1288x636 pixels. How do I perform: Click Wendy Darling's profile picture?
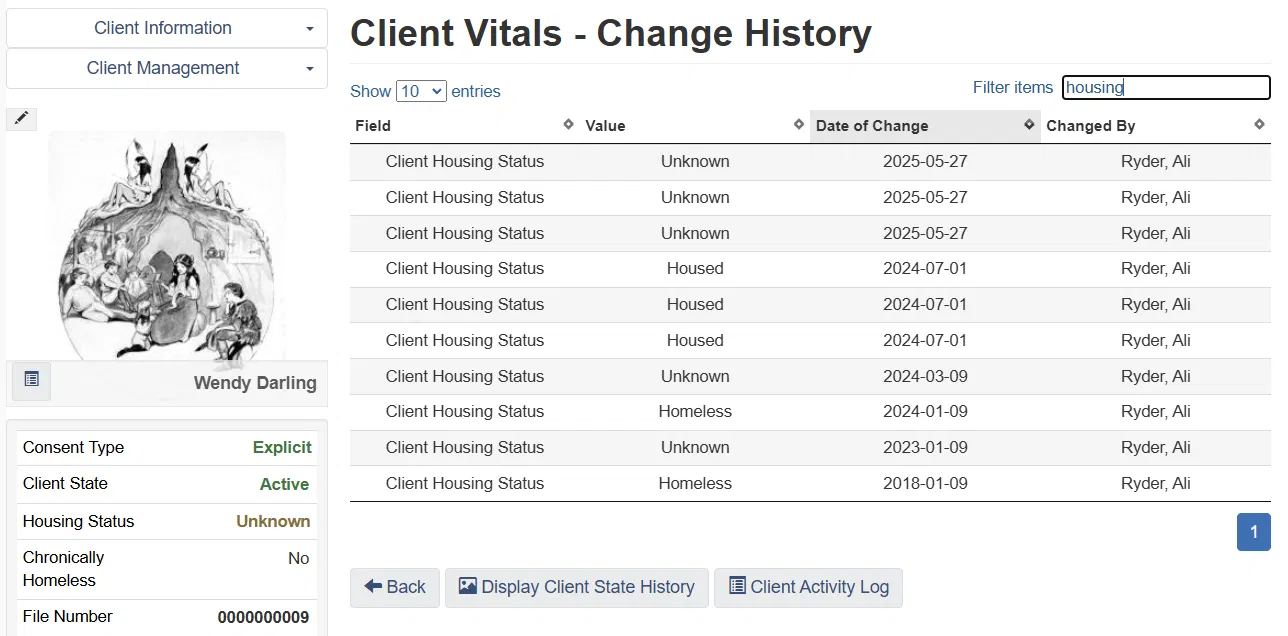pyautogui.click(x=167, y=245)
